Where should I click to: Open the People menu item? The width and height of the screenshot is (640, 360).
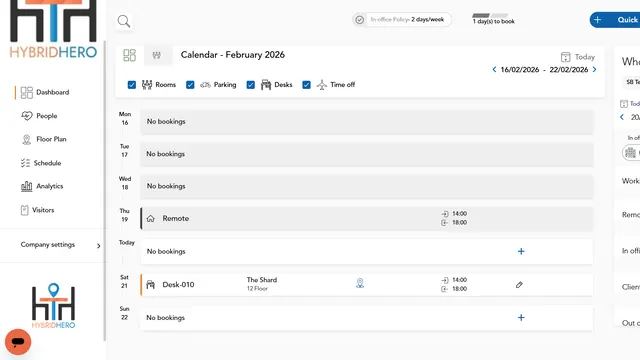47,116
